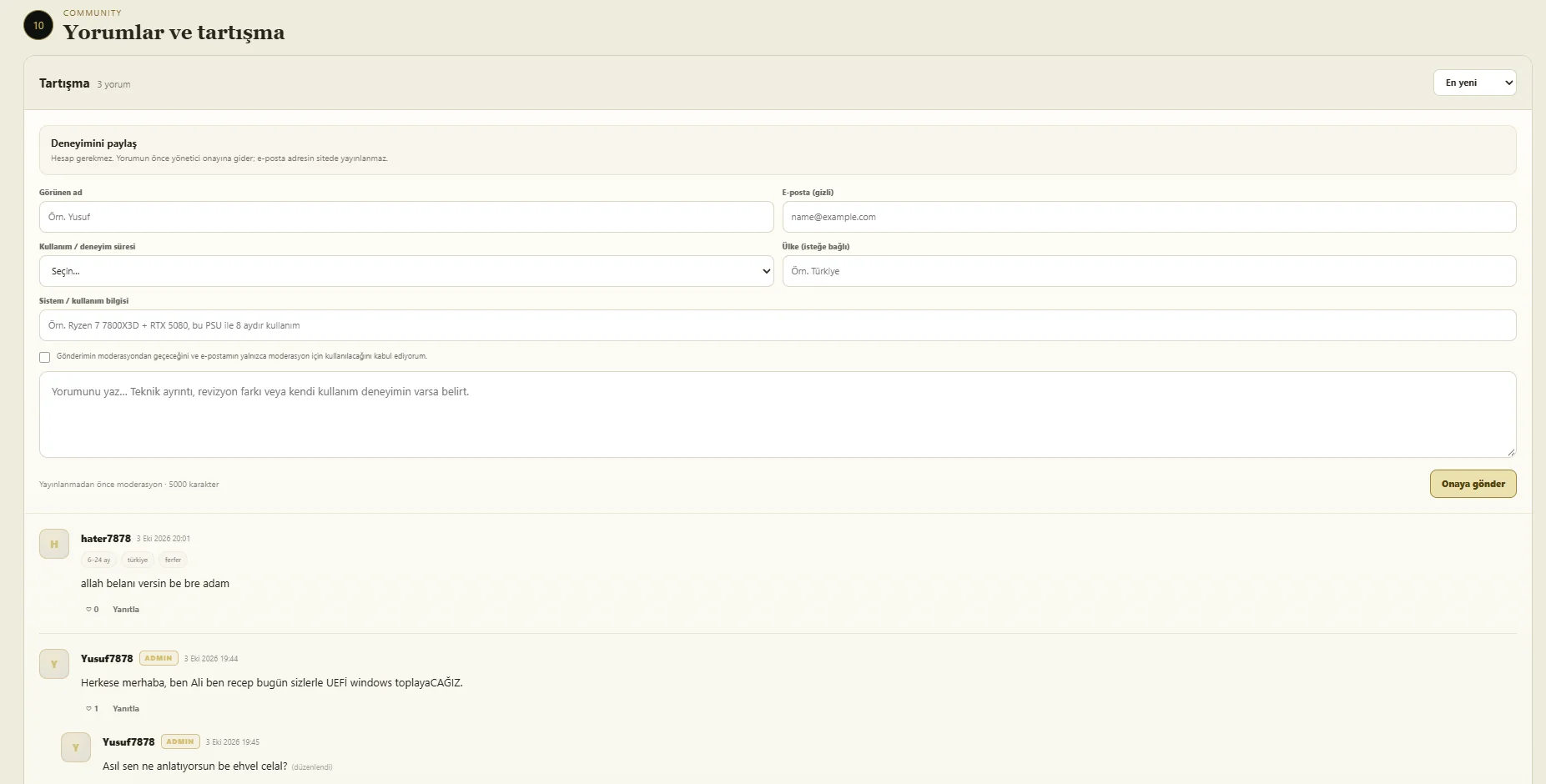1546x784 pixels.
Task: Focus the 'Sistem / kullanım bilgisi' field
Action: 778,325
